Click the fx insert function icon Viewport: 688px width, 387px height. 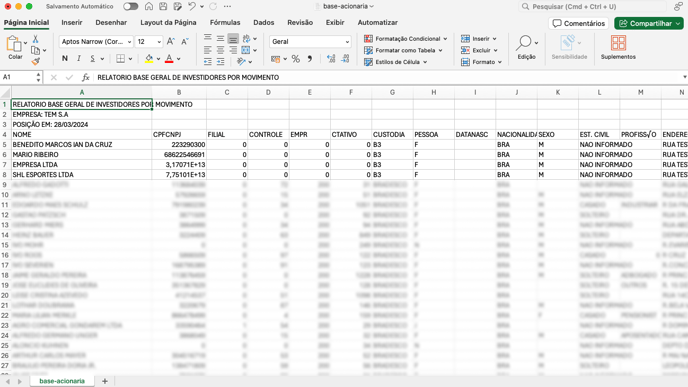[86, 78]
